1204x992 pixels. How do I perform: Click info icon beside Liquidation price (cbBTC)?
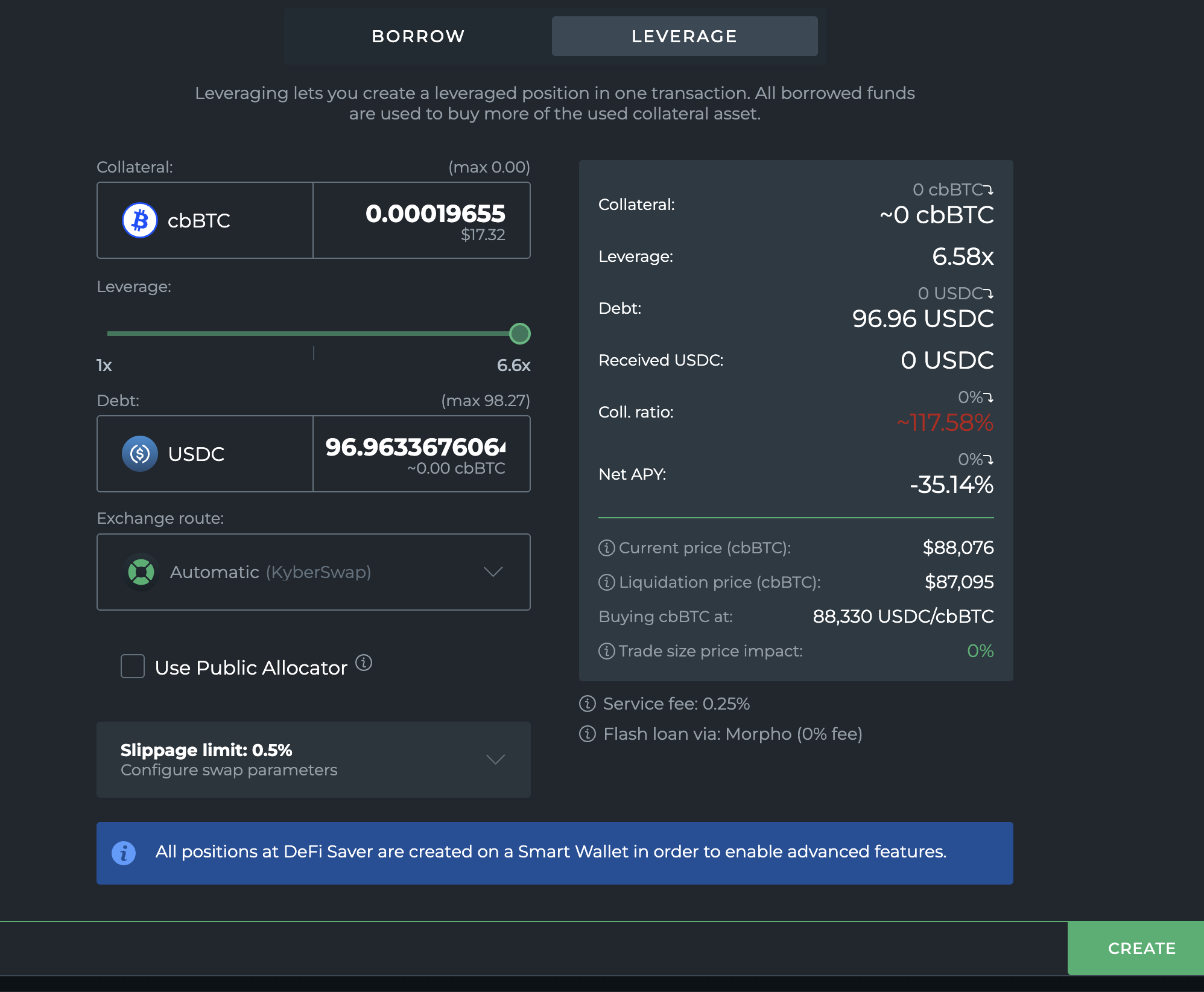coord(606,582)
